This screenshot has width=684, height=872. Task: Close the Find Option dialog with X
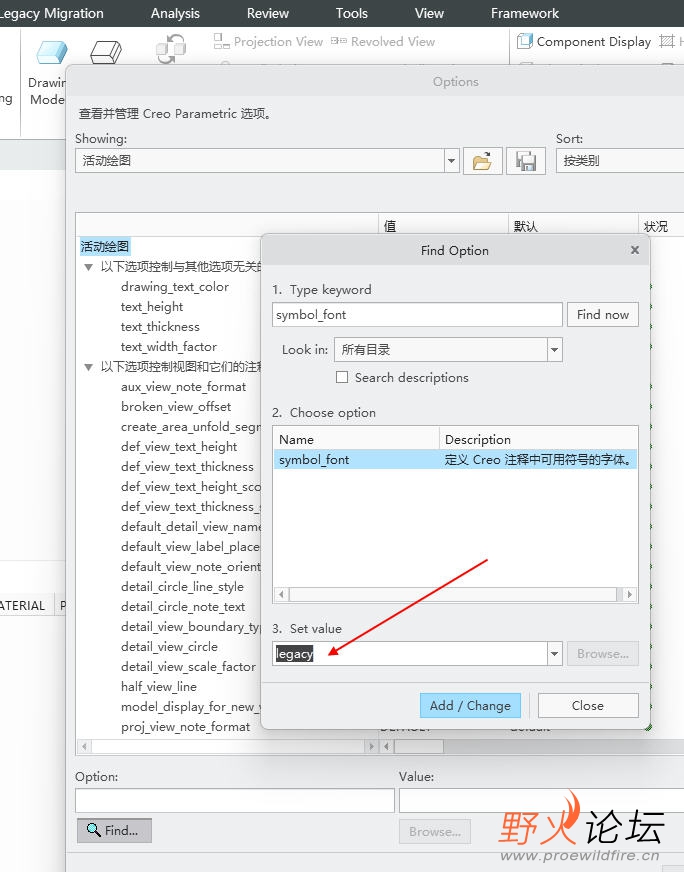[635, 250]
